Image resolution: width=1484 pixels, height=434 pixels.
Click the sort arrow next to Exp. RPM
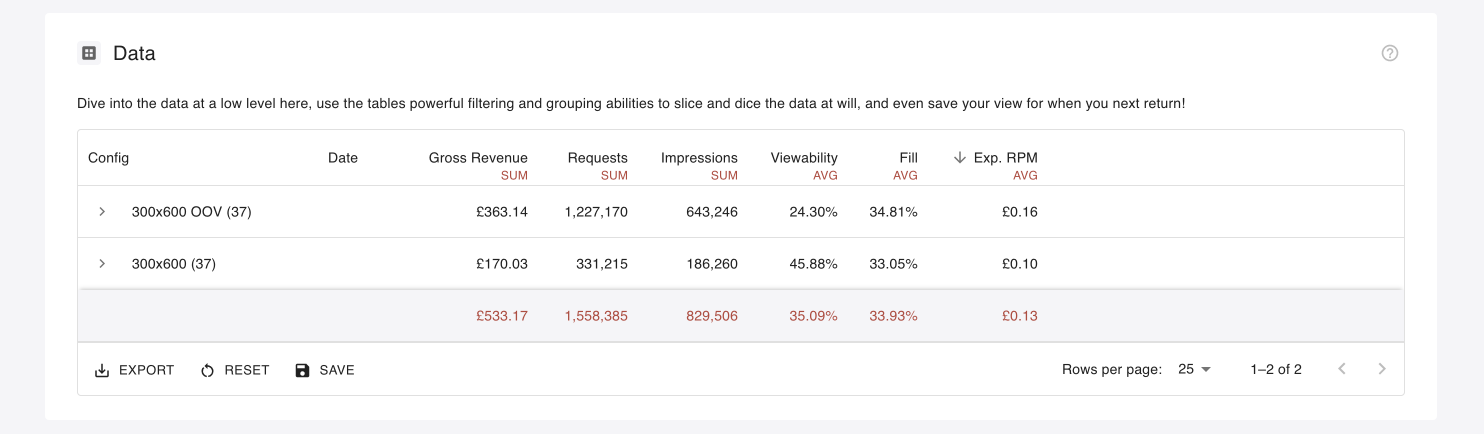960,157
